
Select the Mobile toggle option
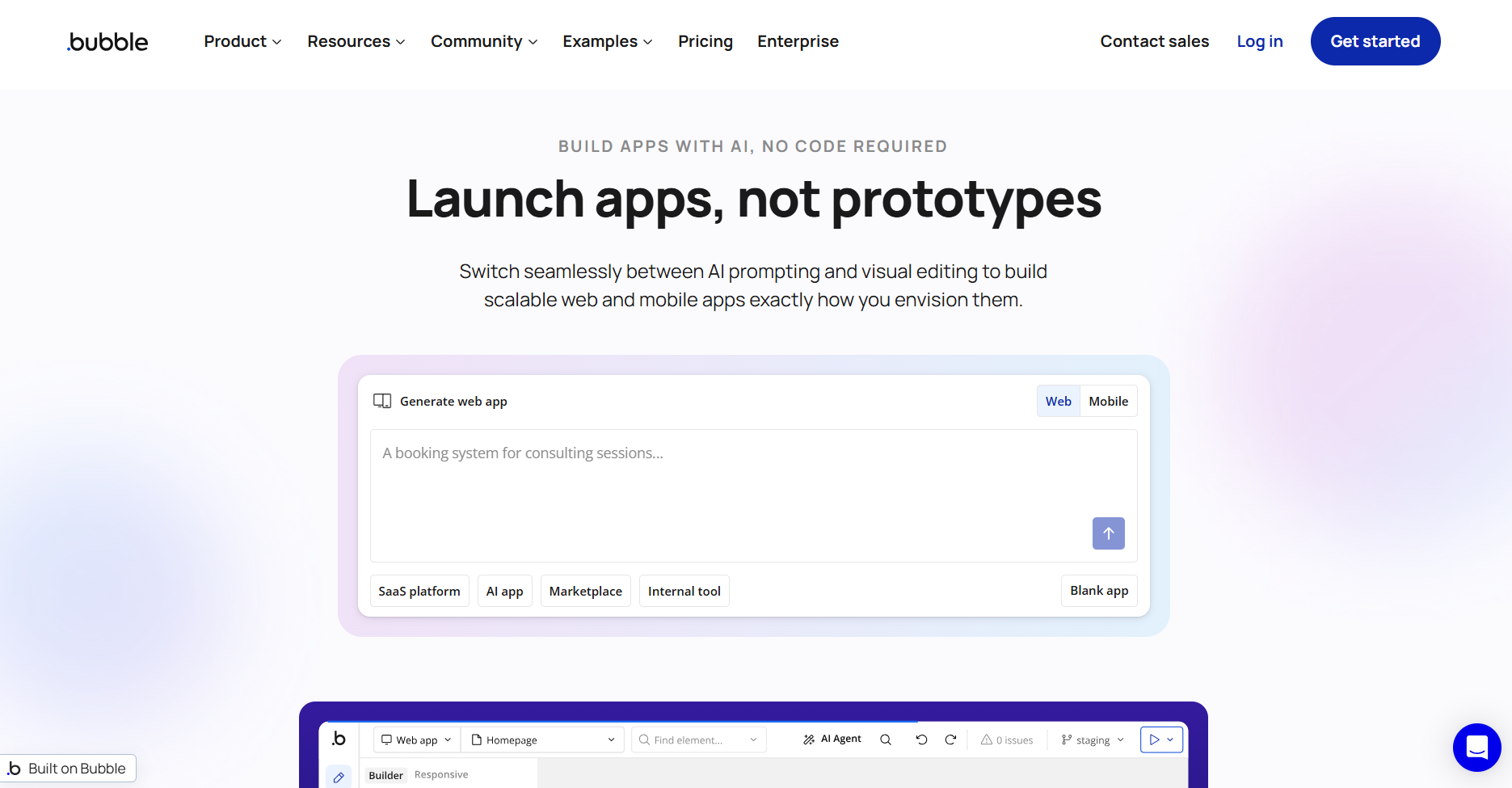coord(1108,401)
